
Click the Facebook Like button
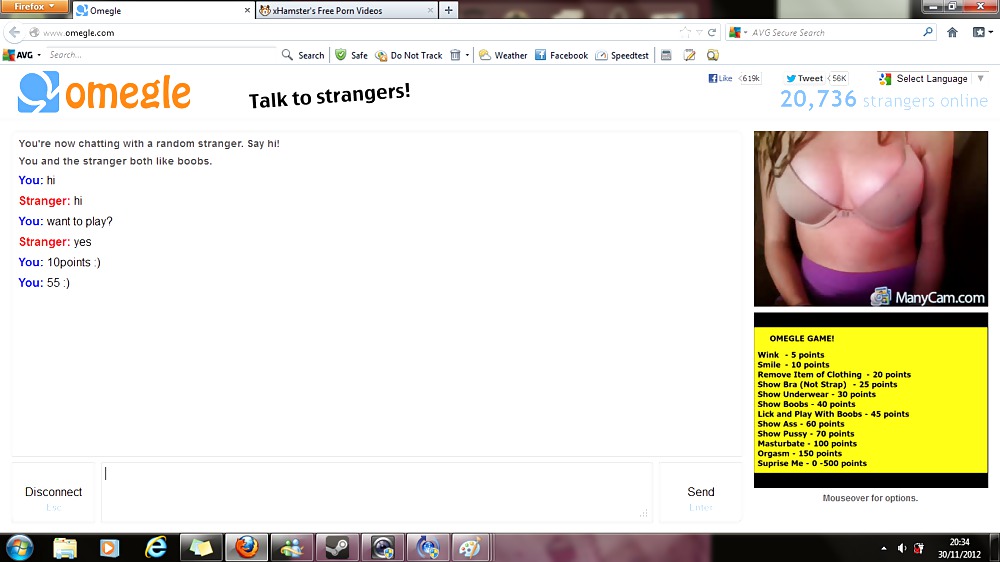click(x=720, y=78)
